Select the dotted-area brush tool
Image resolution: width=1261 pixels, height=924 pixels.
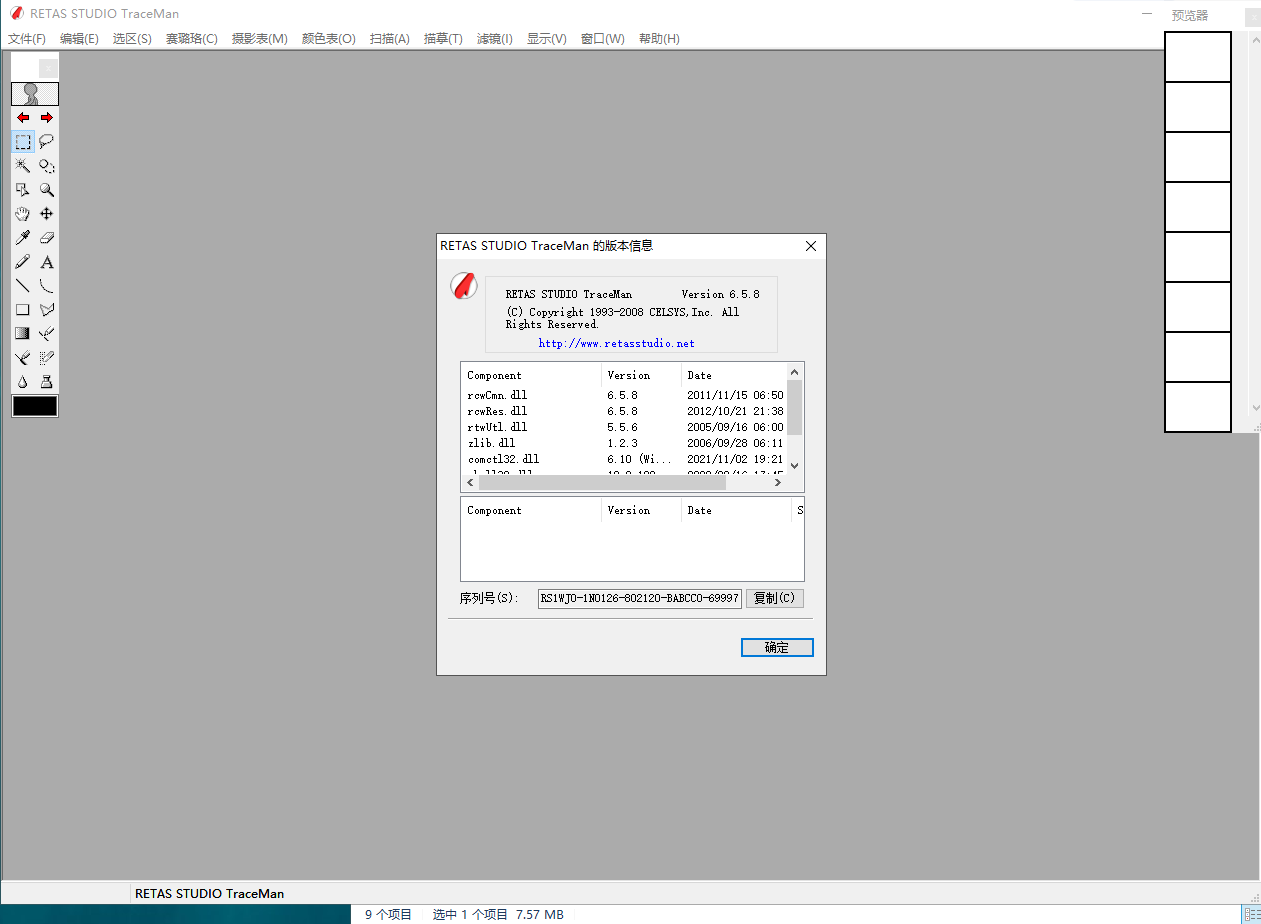(x=47, y=358)
